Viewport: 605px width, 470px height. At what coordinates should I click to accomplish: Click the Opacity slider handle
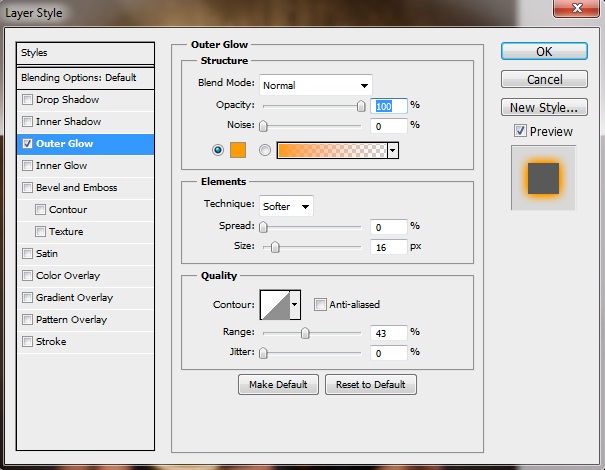coord(361,106)
